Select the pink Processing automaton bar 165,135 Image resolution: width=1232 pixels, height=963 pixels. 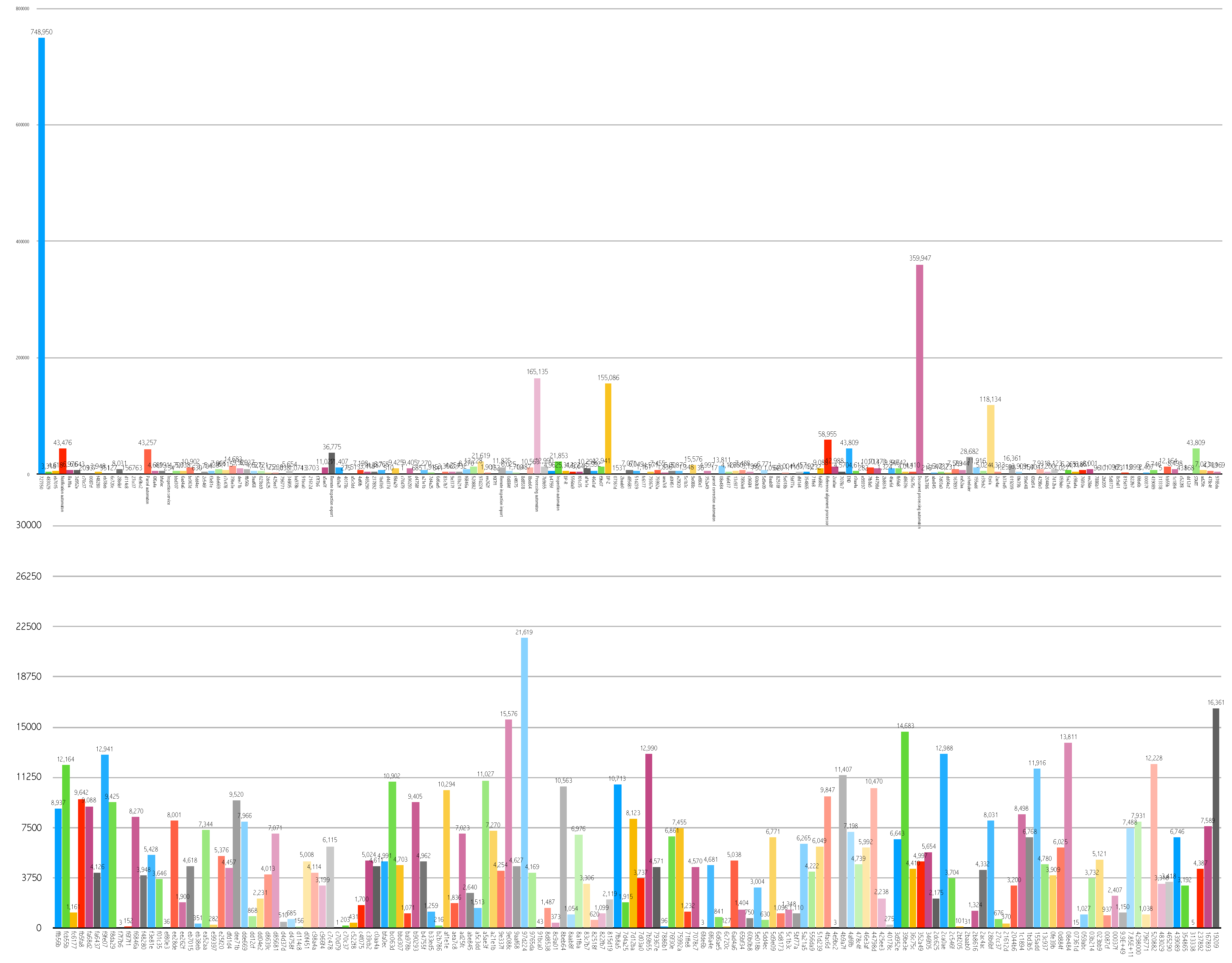pos(537,426)
